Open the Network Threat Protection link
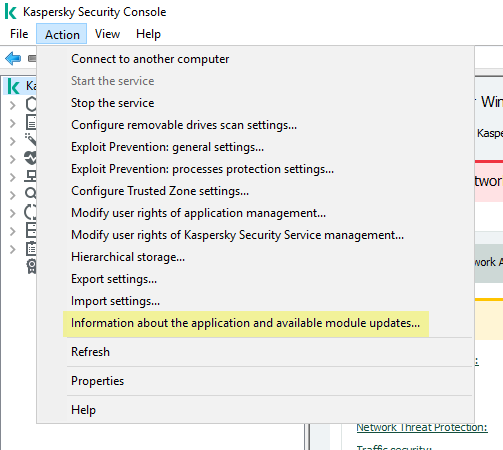The height and width of the screenshot is (450, 503). point(422,427)
